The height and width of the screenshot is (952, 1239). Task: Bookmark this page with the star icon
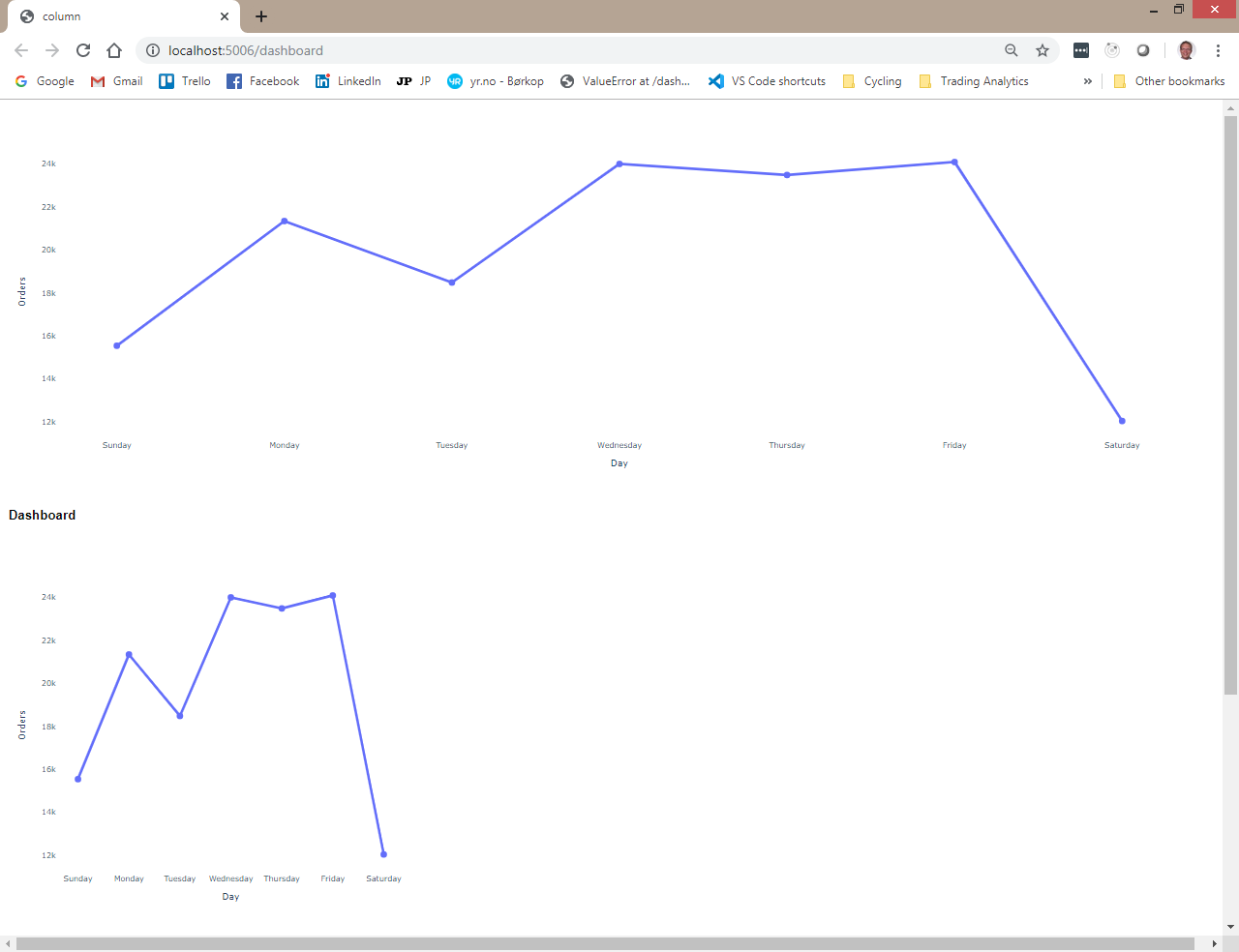(1042, 50)
